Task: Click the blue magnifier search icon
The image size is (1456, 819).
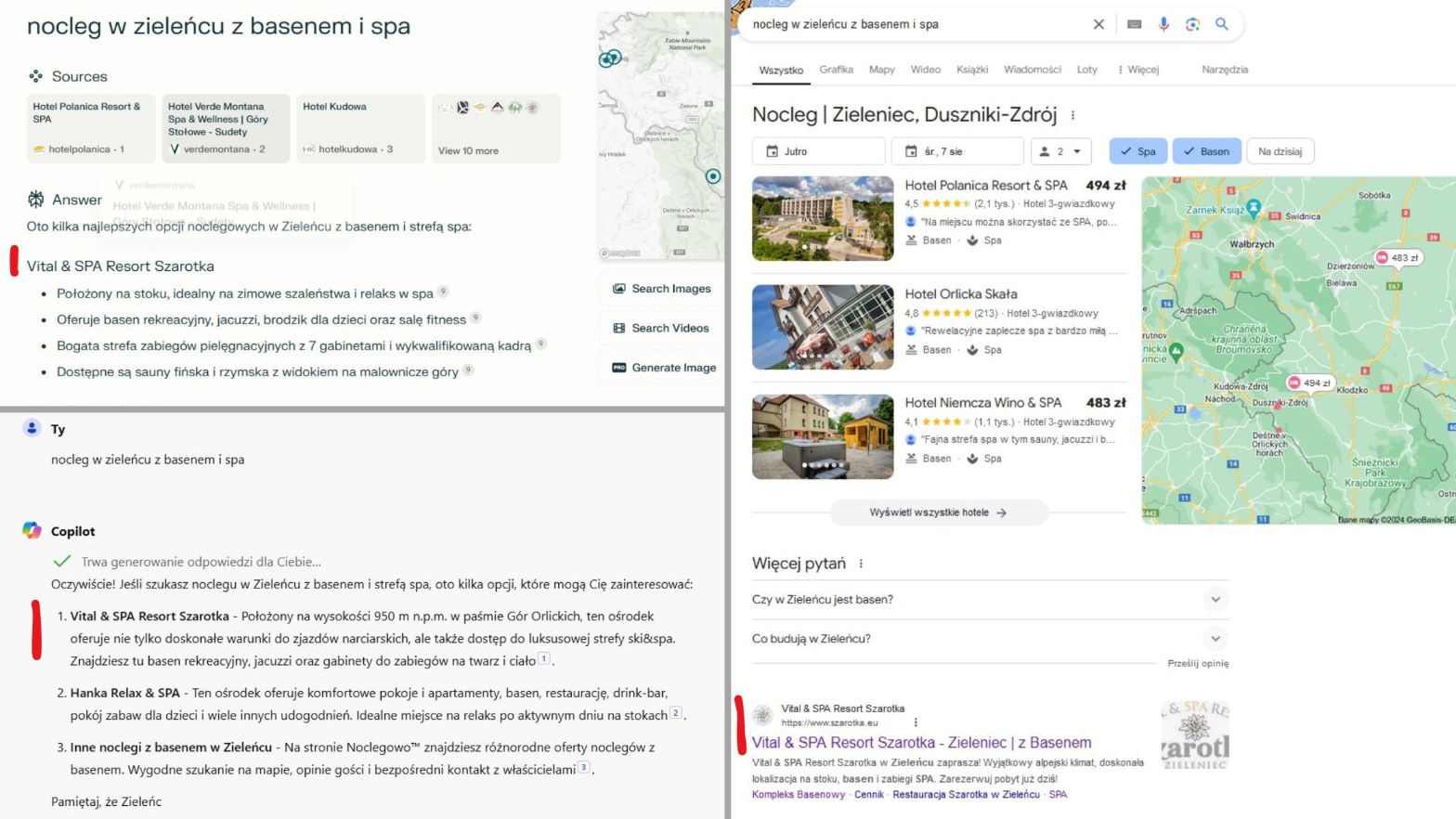Action: point(1222,24)
